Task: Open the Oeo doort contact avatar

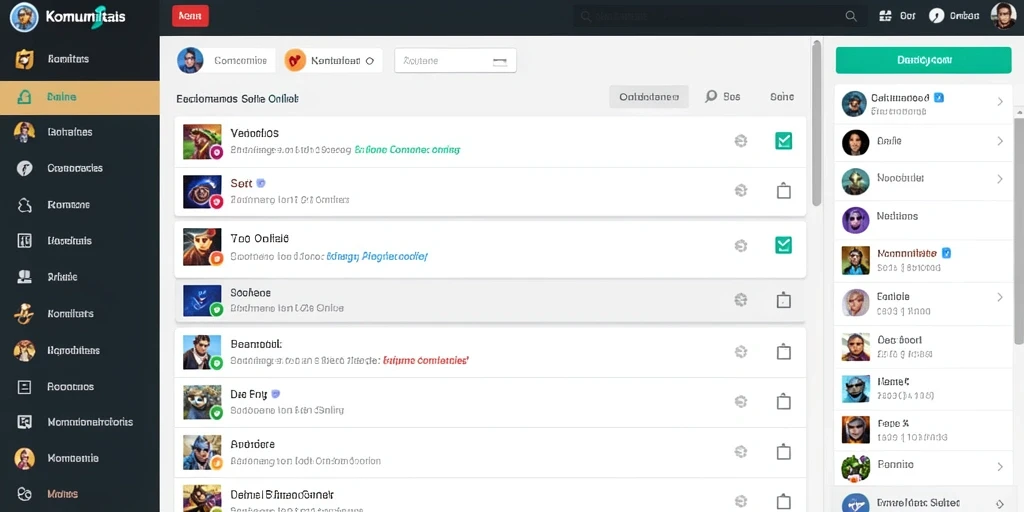Action: pos(856,347)
